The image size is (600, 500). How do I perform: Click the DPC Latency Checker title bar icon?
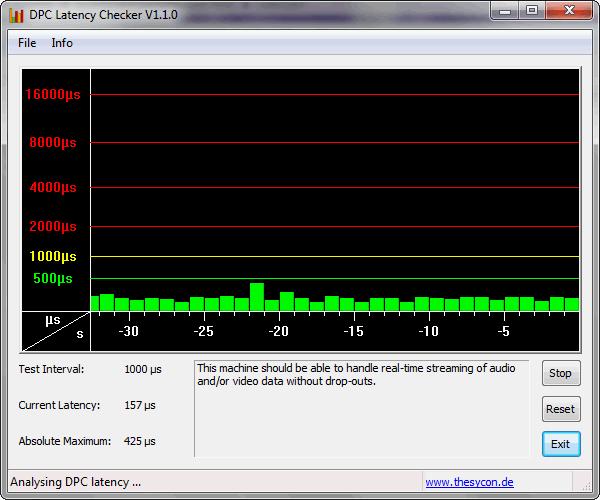(16, 15)
